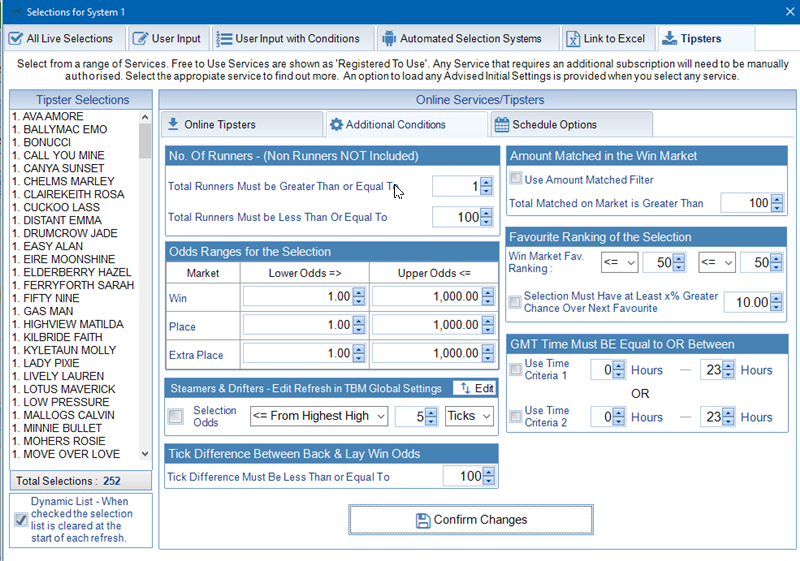Click the Extra Place lower odds field
This screenshot has height=561, width=800.
[x=298, y=353]
